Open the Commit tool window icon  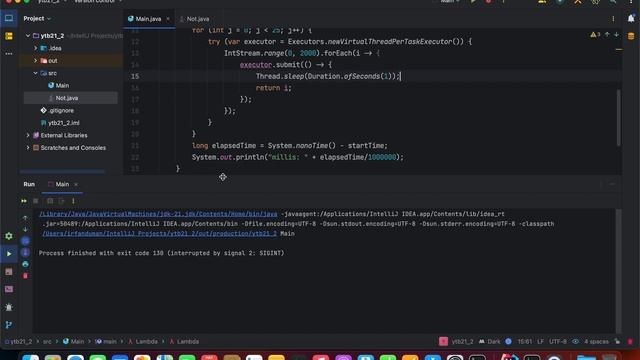[9, 36]
